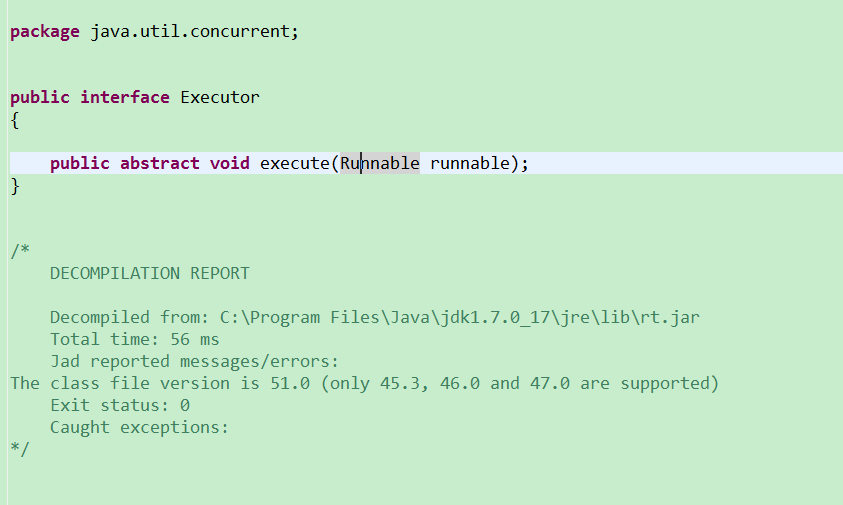Click the left editor margin beside 'public interface'

(x=4, y=97)
